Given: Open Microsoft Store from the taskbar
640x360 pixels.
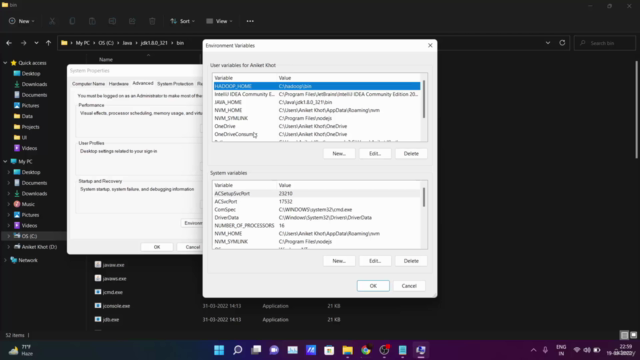Looking at the screenshot, I should 329,350.
